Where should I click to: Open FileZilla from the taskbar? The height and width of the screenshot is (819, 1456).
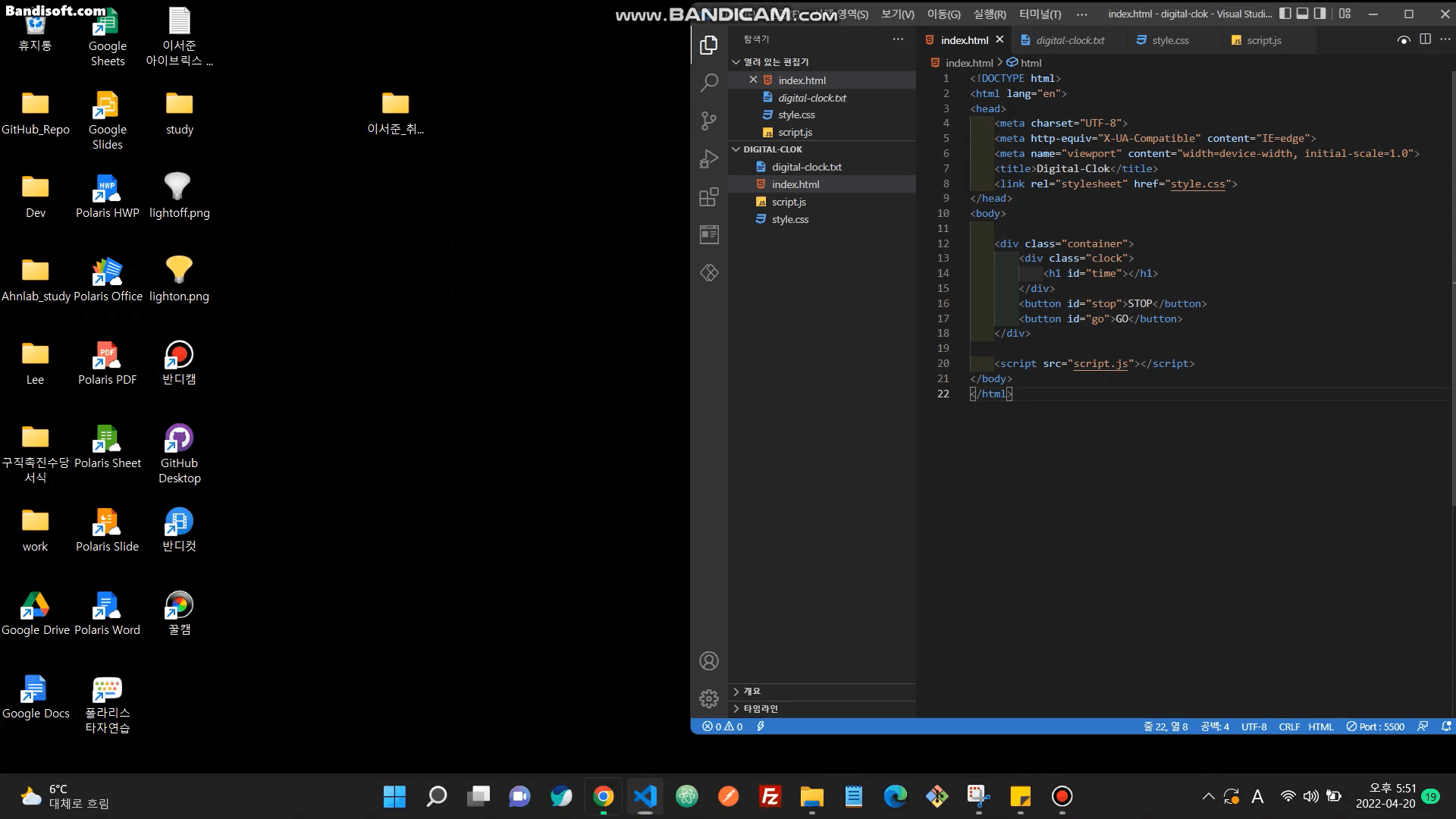point(770,796)
